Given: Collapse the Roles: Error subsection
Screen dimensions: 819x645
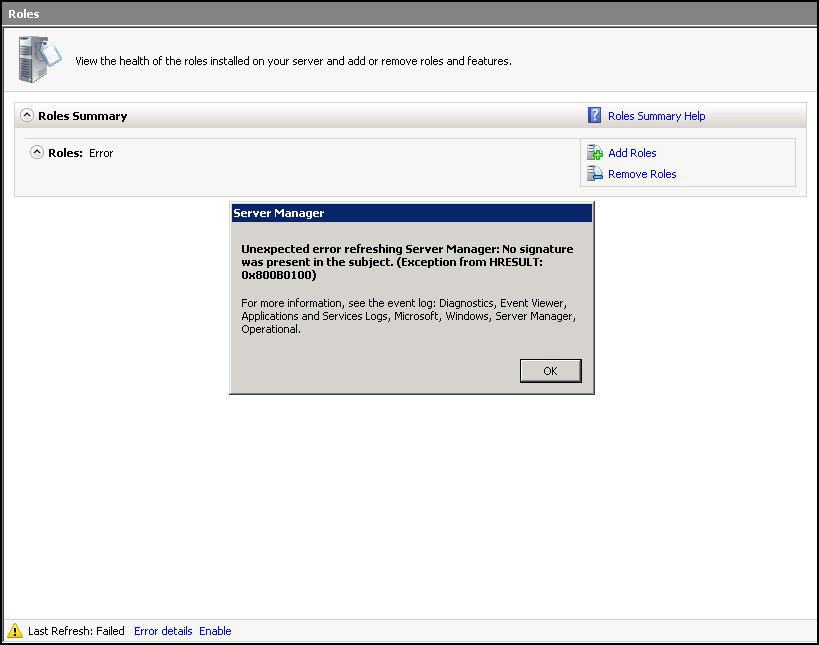Looking at the screenshot, I should click(37, 153).
